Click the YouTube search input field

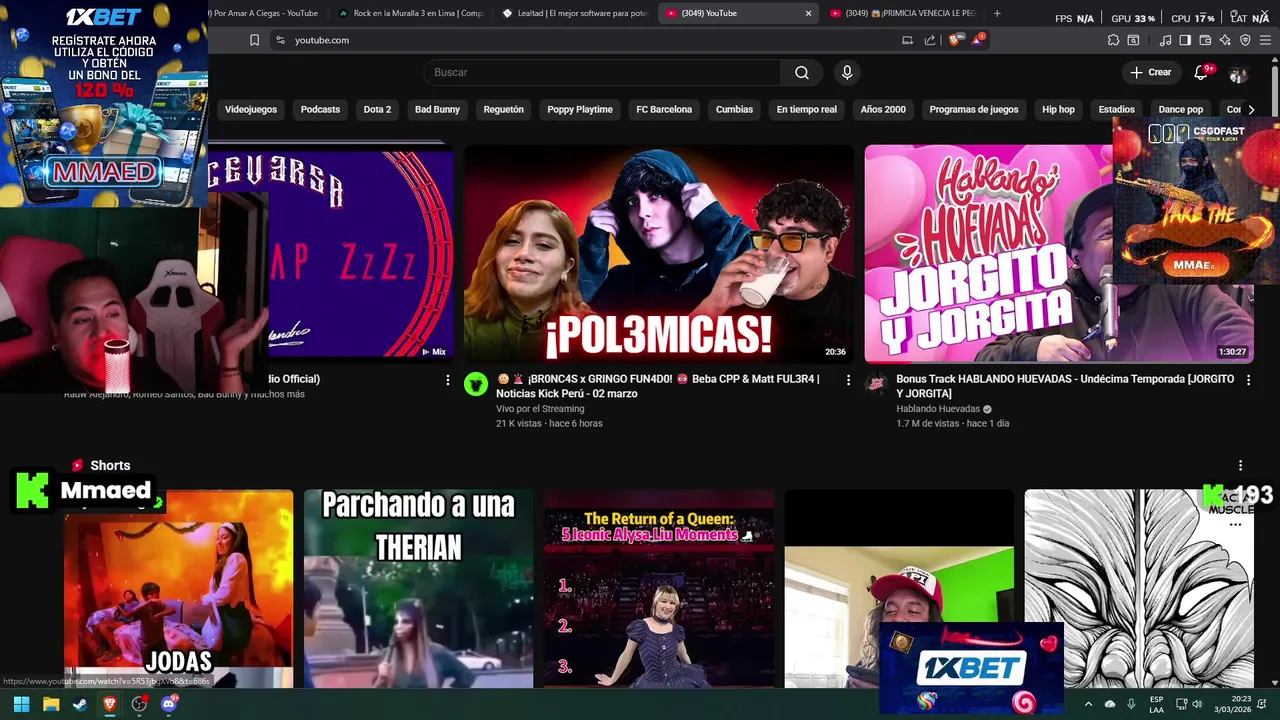[602, 72]
